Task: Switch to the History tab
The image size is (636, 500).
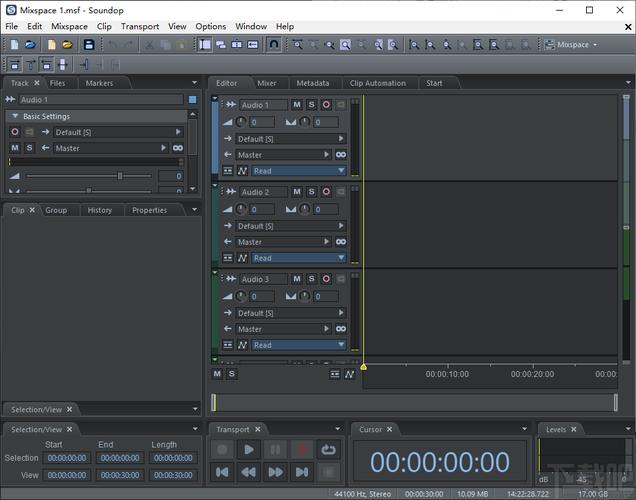Action: point(99,210)
